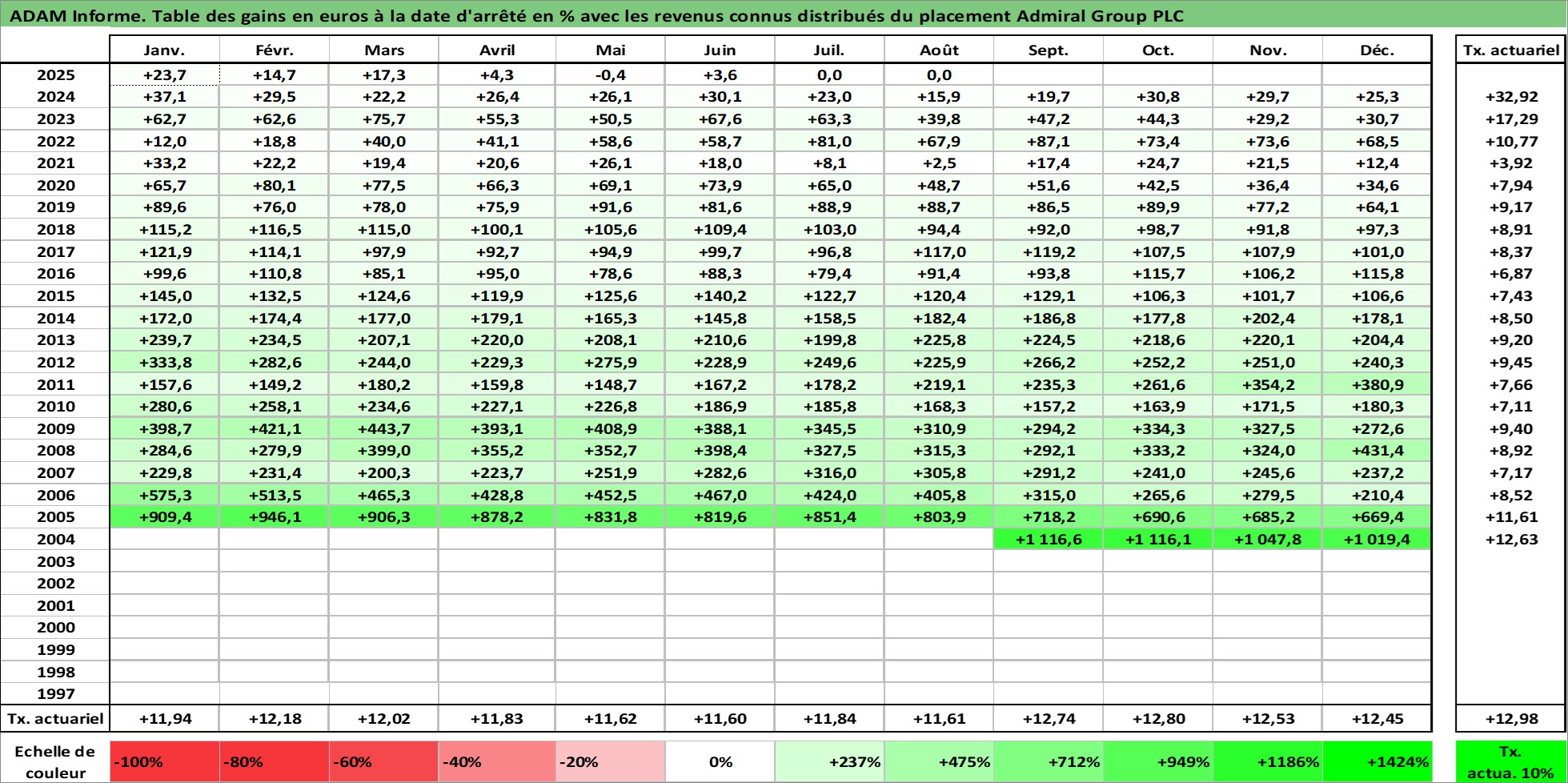
Task: Click the Sept. column header
Action: tap(1049, 50)
